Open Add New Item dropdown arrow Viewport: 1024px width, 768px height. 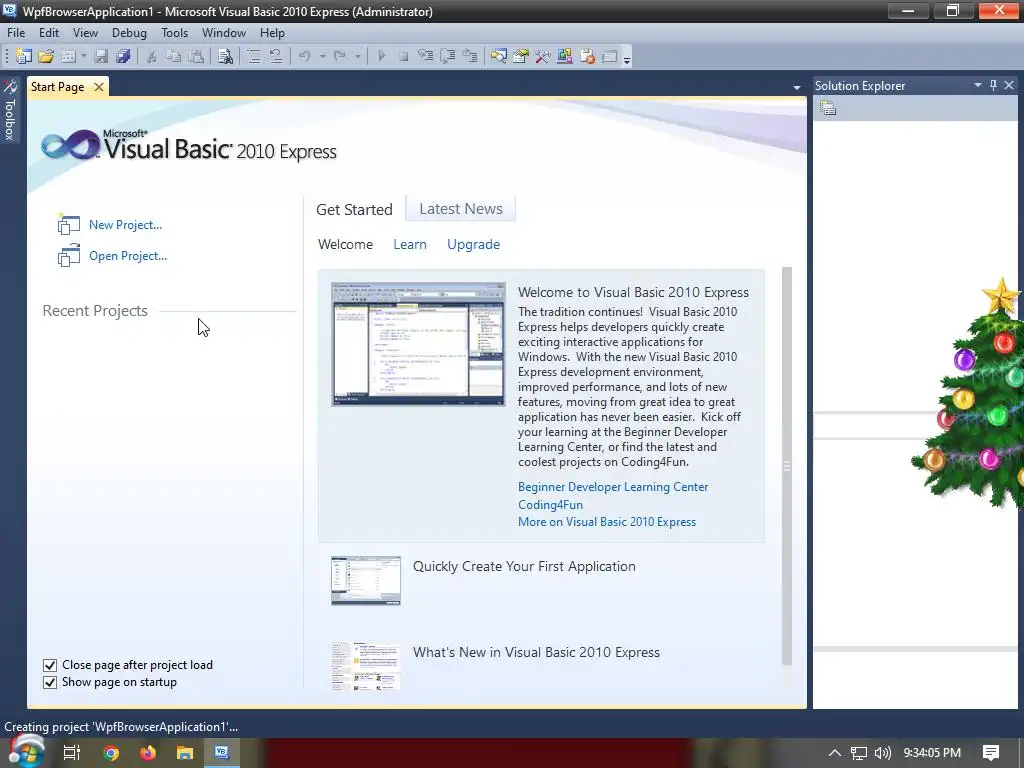84,56
